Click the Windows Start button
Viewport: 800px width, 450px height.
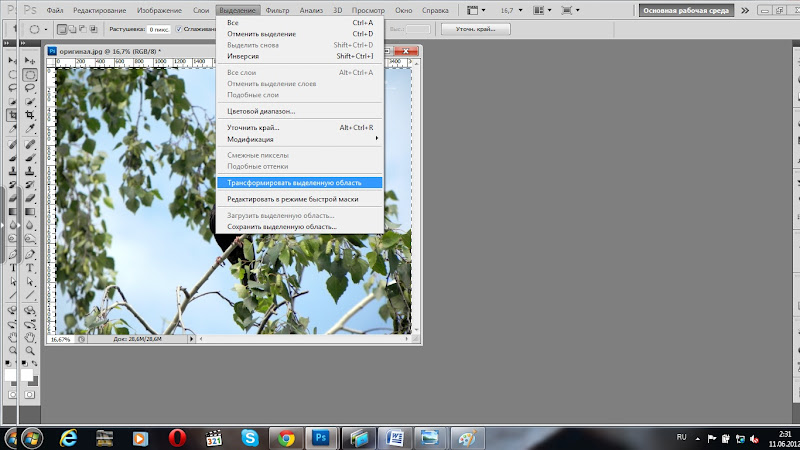click(32, 438)
